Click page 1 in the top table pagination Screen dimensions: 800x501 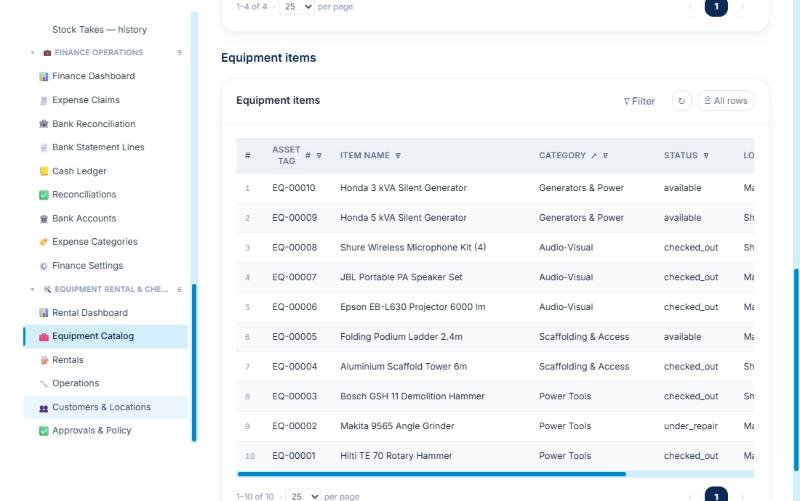coord(716,7)
